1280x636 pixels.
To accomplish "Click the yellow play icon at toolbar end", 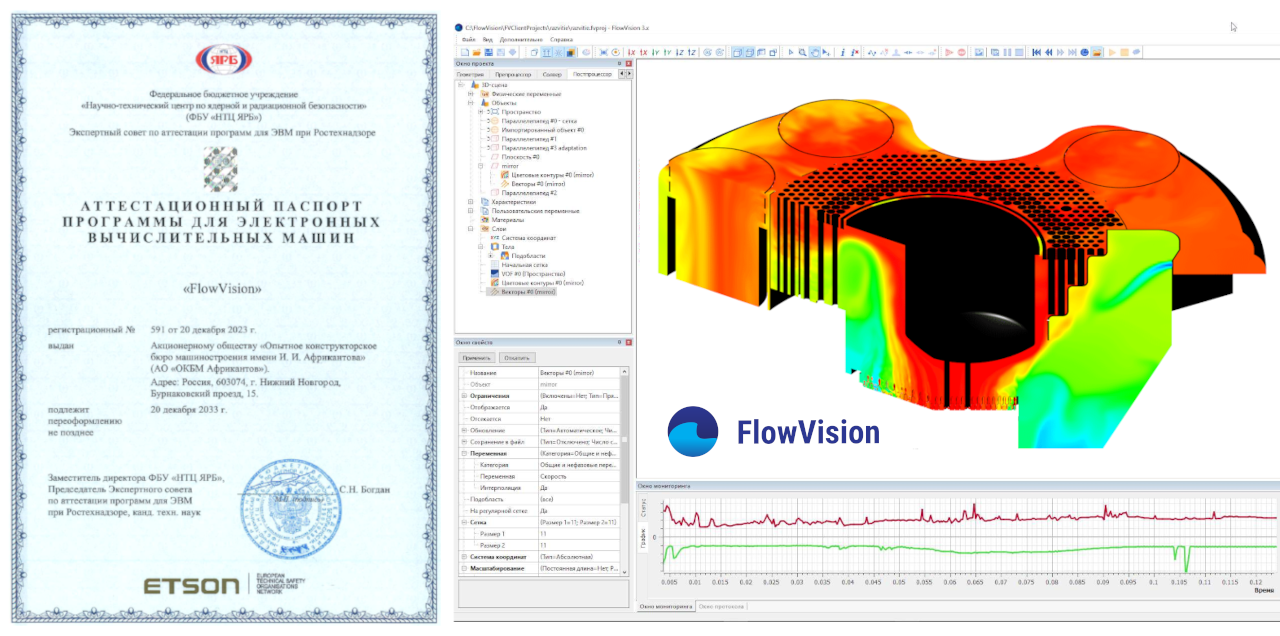I will [x=1112, y=52].
